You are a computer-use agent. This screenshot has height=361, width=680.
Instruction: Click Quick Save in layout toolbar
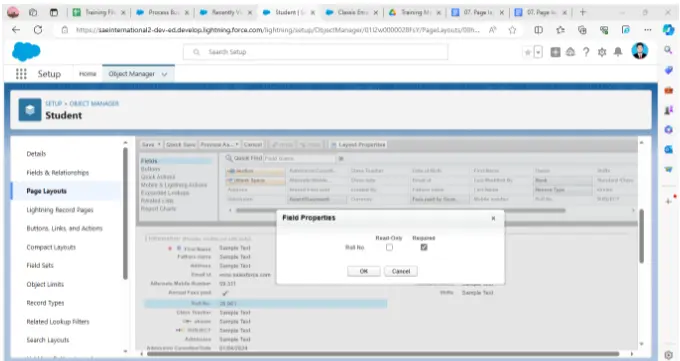point(181,144)
